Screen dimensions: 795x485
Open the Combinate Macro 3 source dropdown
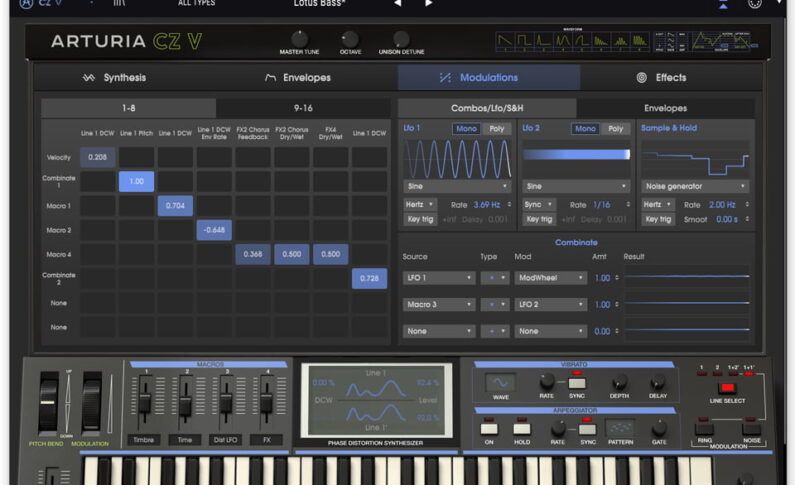click(x=439, y=305)
